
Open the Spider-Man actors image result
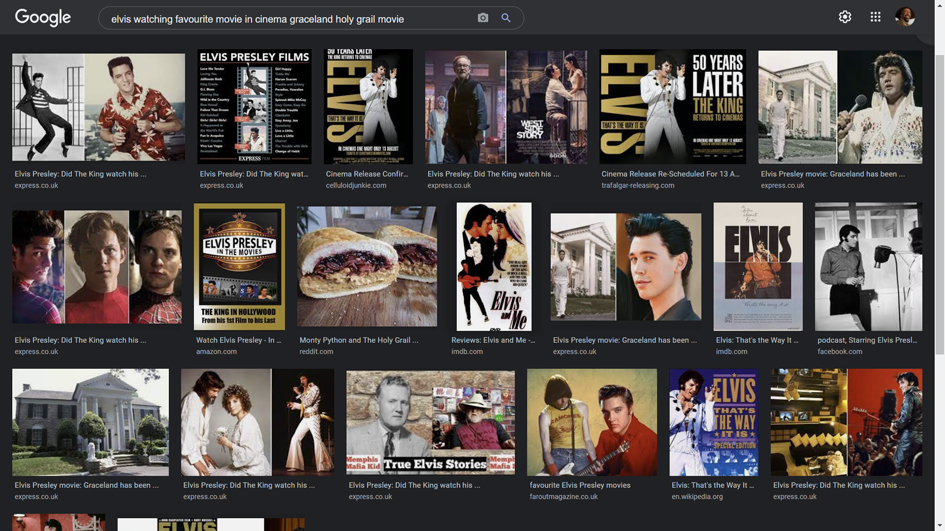pyautogui.click(x=97, y=266)
